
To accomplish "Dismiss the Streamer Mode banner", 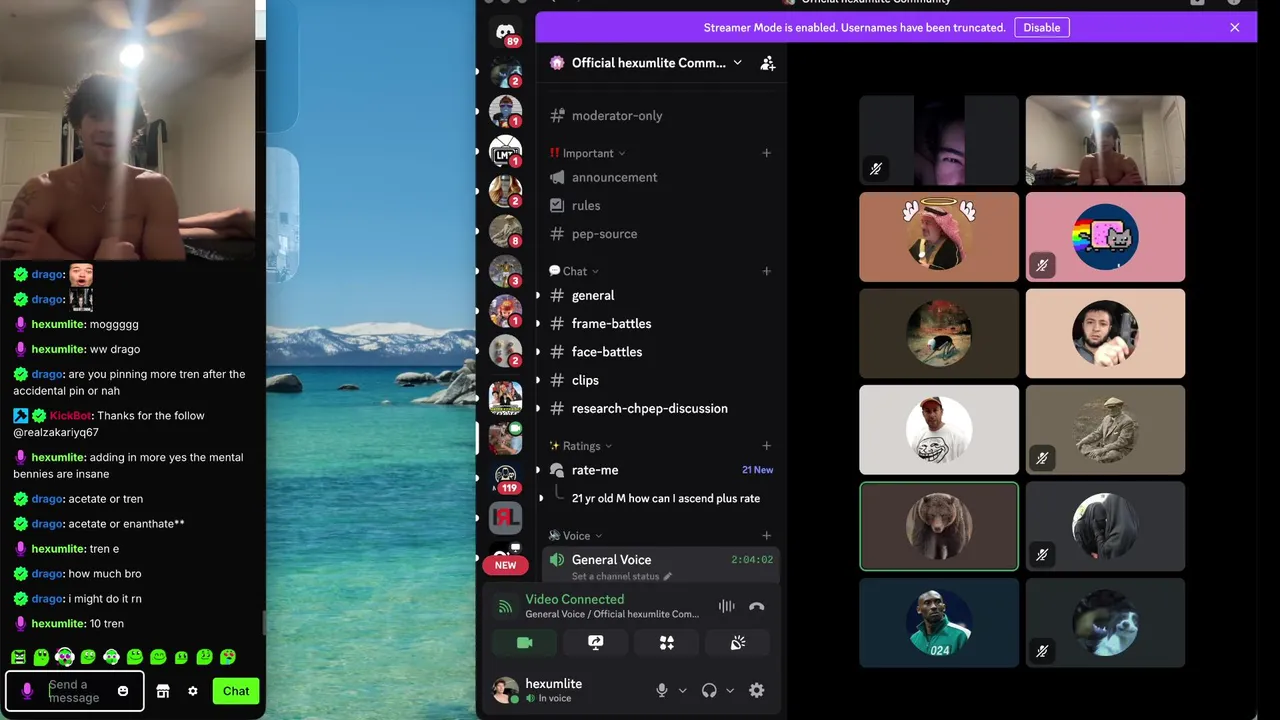I will [1235, 28].
